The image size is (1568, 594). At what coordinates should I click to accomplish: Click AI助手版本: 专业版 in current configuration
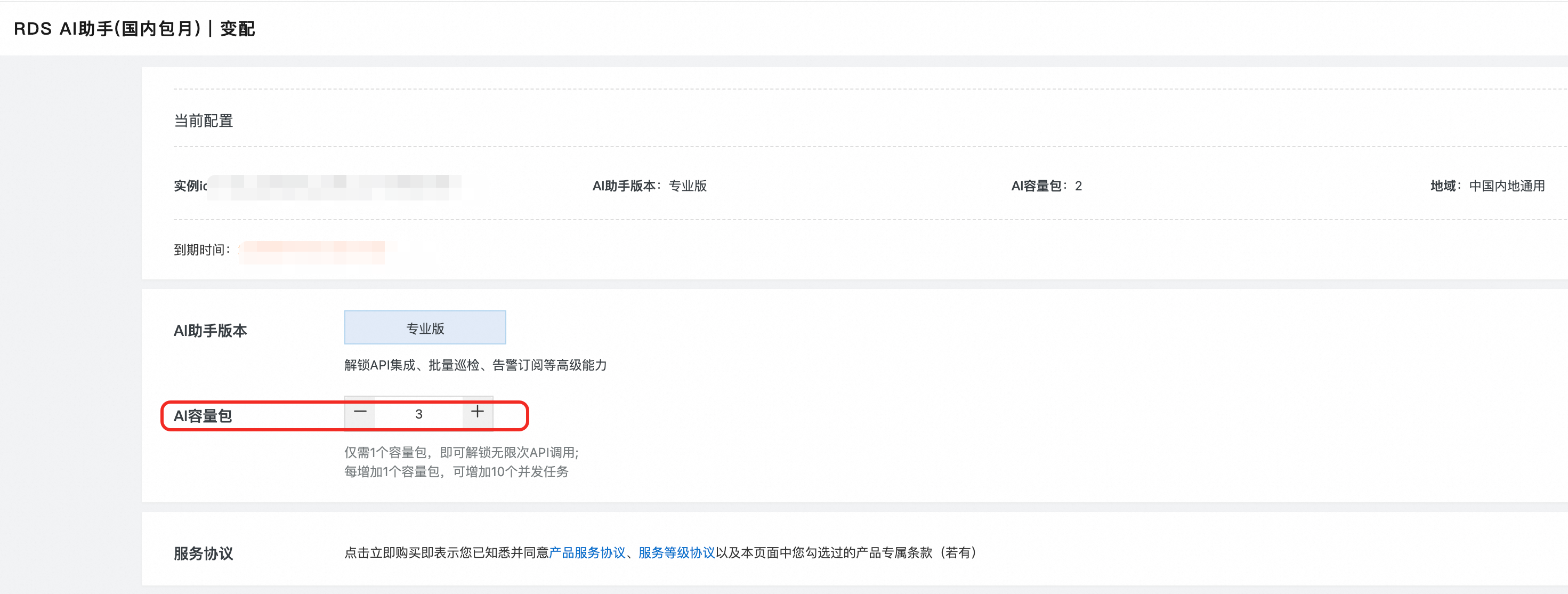tap(650, 186)
